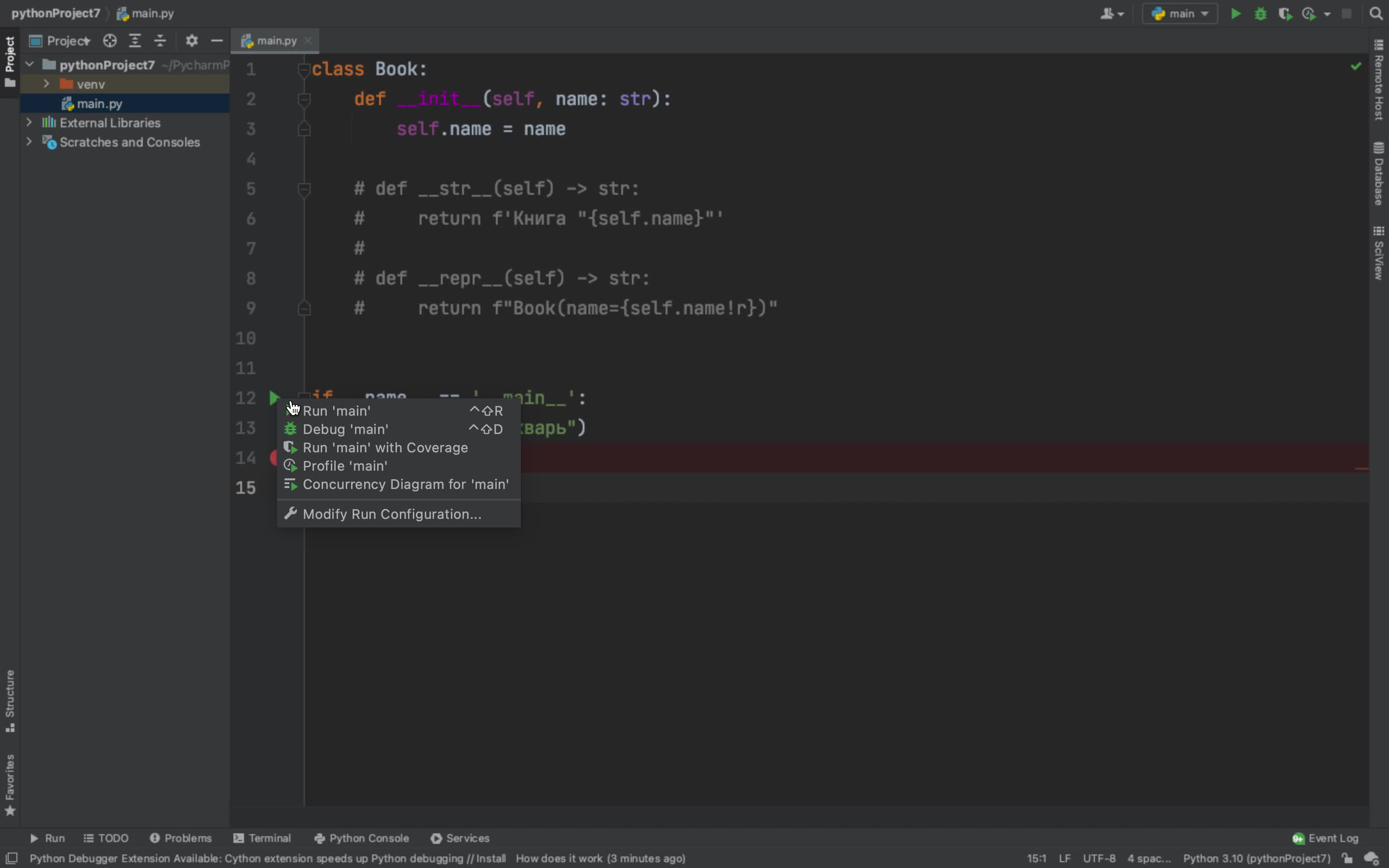The image size is (1389, 868).
Task: Open the Services tool window
Action: pyautogui.click(x=460, y=838)
